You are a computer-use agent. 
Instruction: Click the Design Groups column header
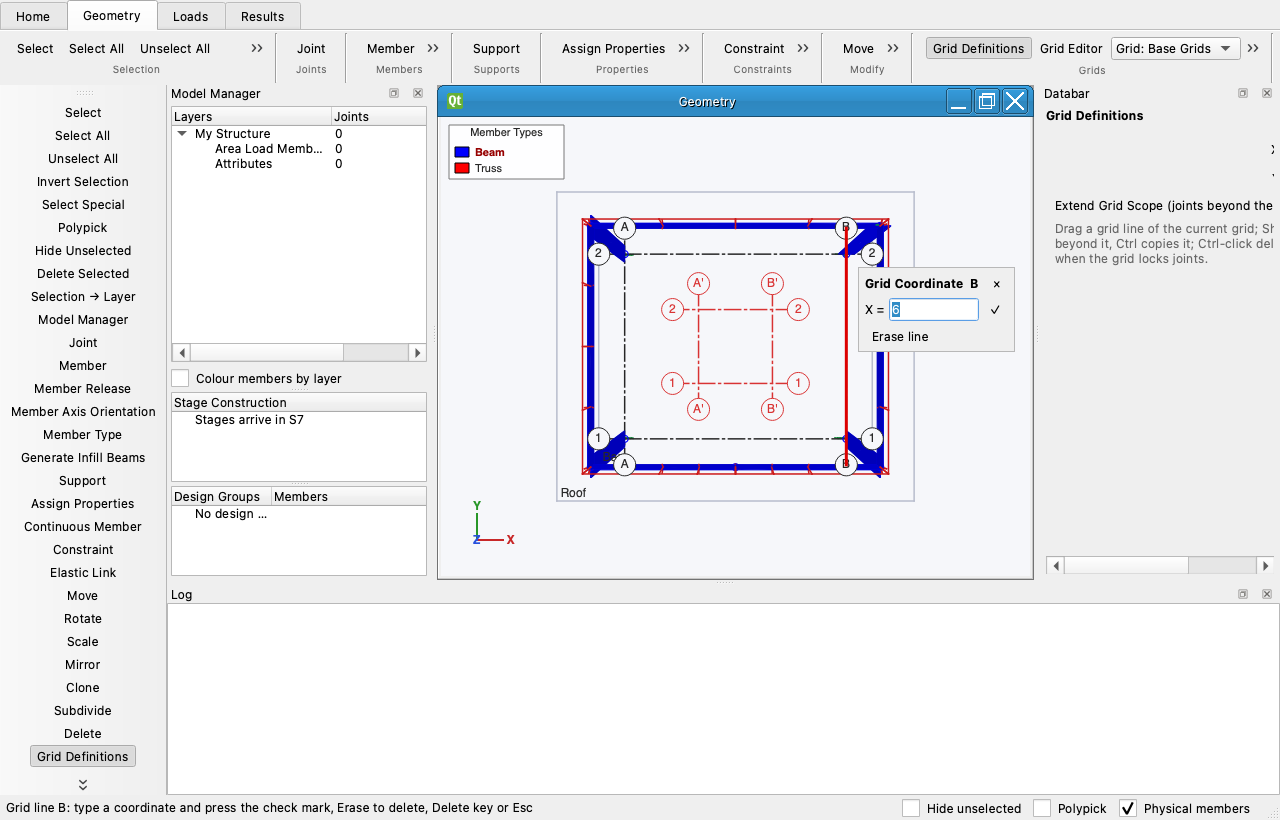point(221,497)
